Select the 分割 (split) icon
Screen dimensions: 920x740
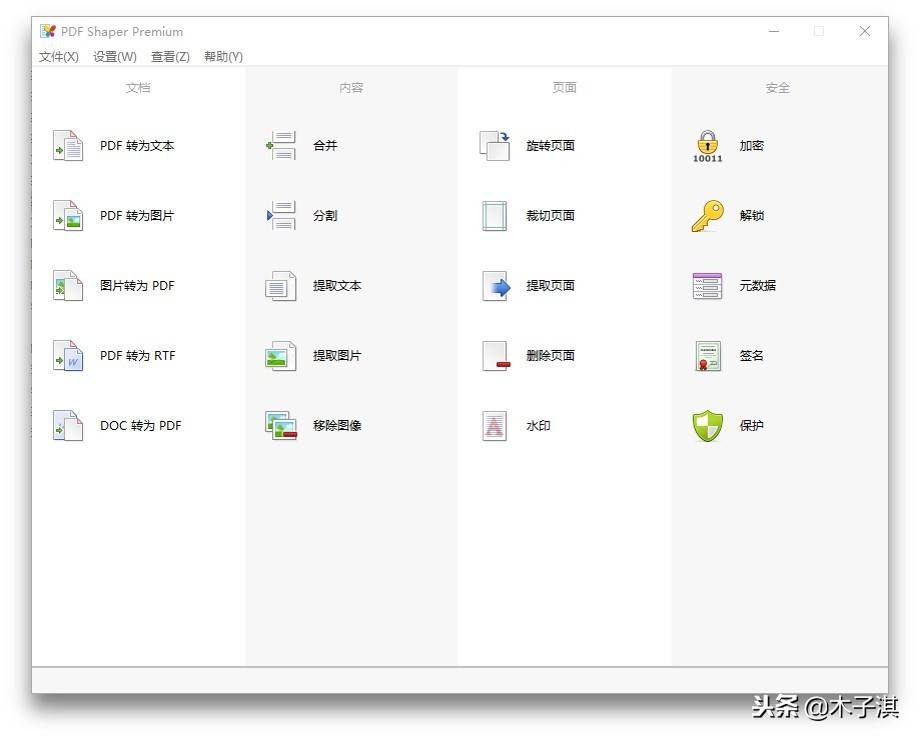point(281,216)
